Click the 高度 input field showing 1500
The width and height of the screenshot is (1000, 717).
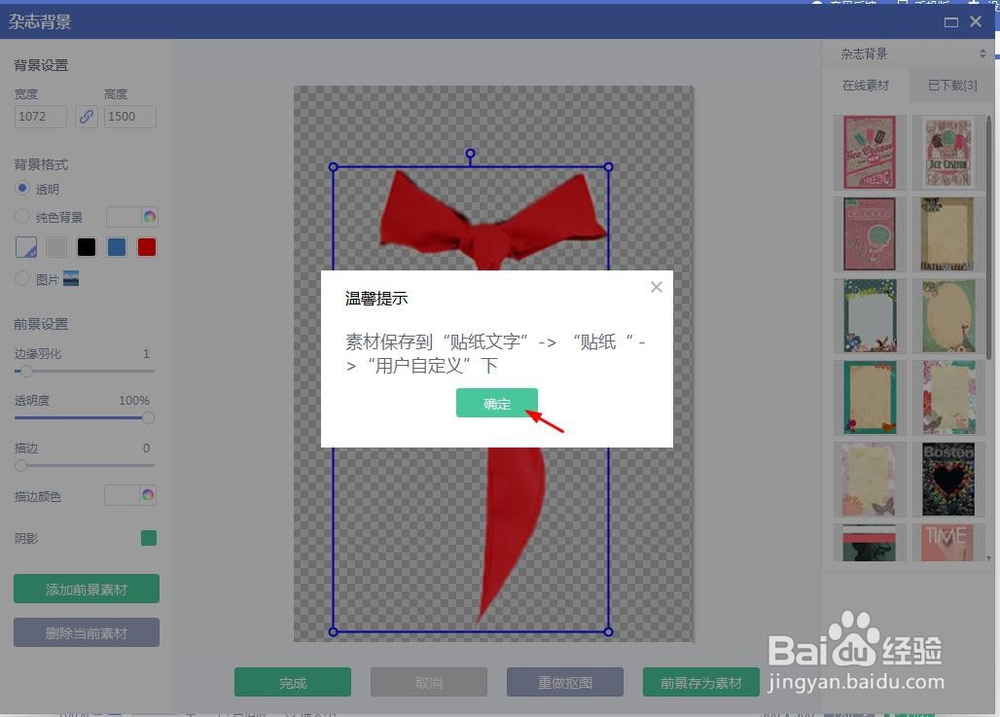[130, 117]
